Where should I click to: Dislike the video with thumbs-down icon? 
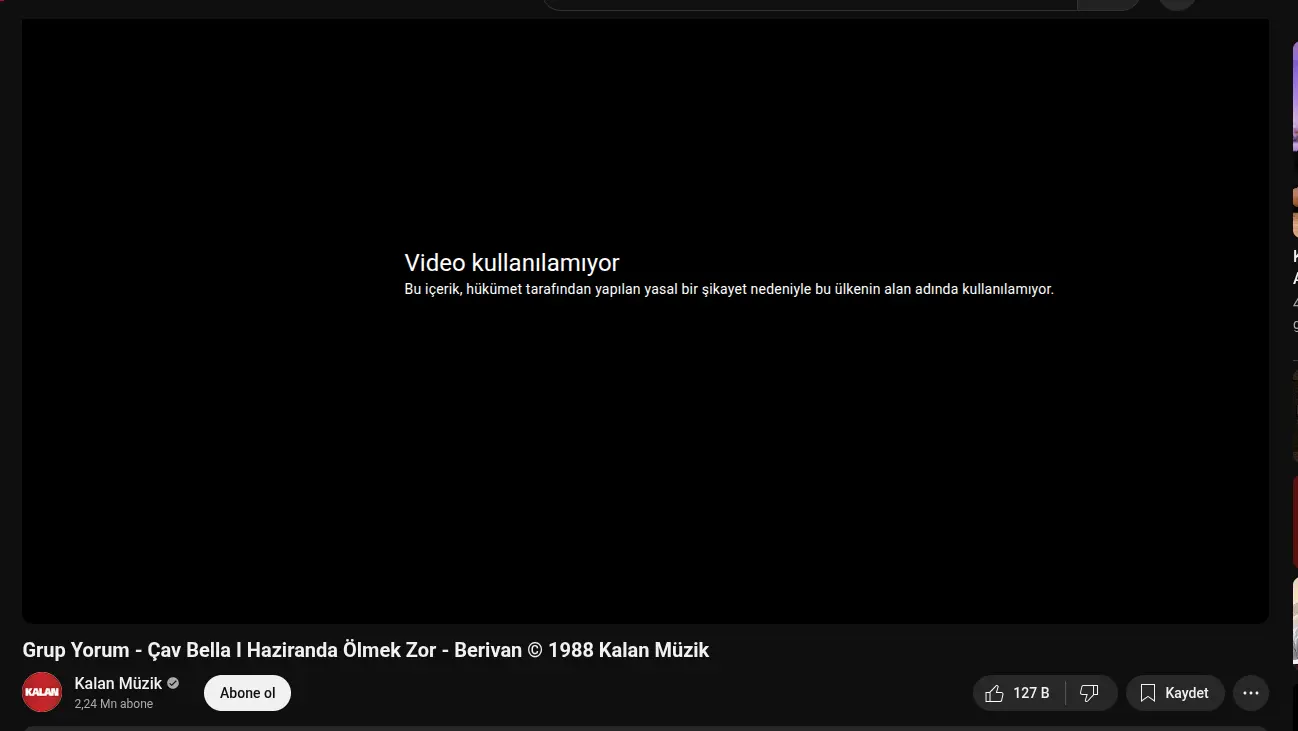point(1091,693)
